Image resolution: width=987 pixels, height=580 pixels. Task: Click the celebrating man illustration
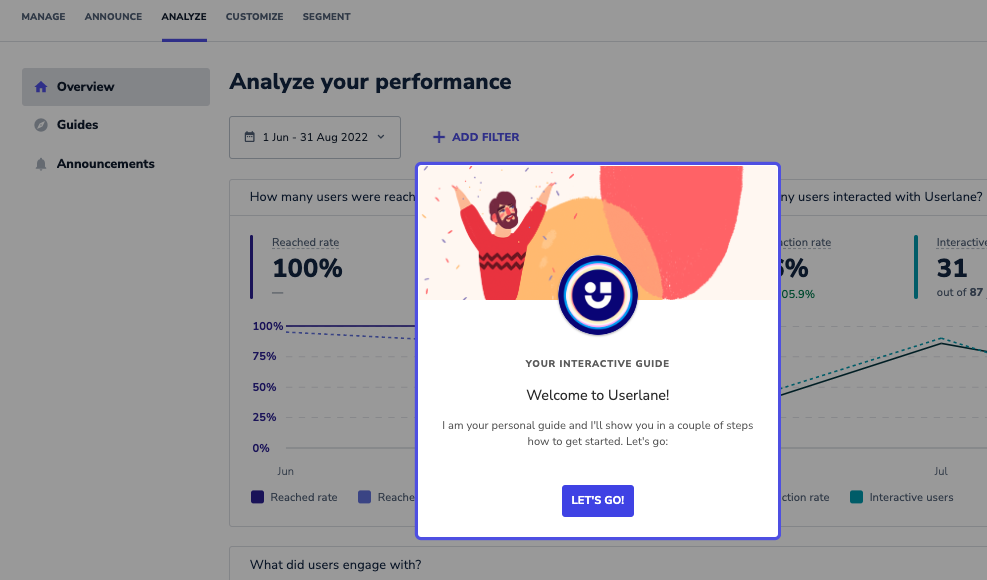point(500,242)
